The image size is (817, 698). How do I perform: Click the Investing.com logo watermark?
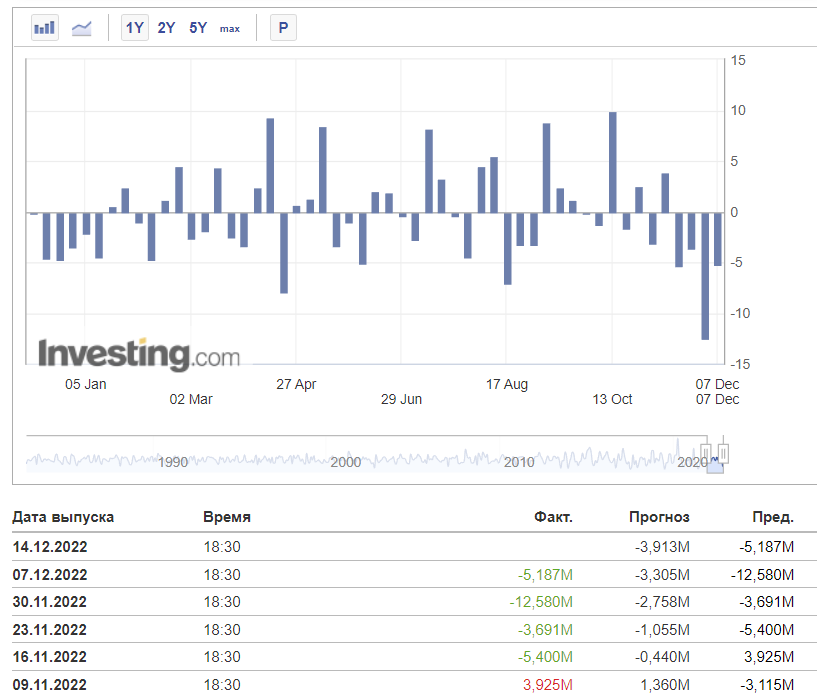[139, 354]
